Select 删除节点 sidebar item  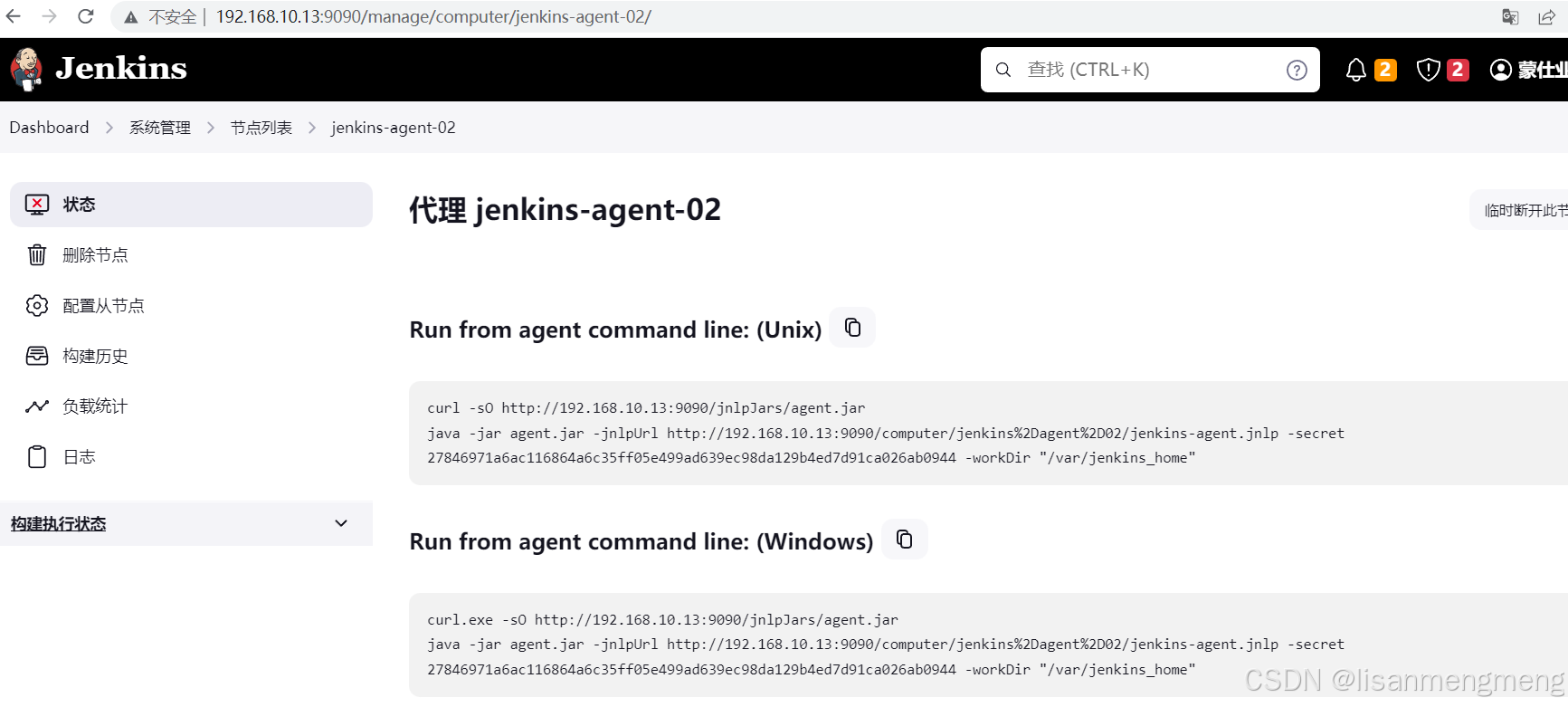point(191,255)
